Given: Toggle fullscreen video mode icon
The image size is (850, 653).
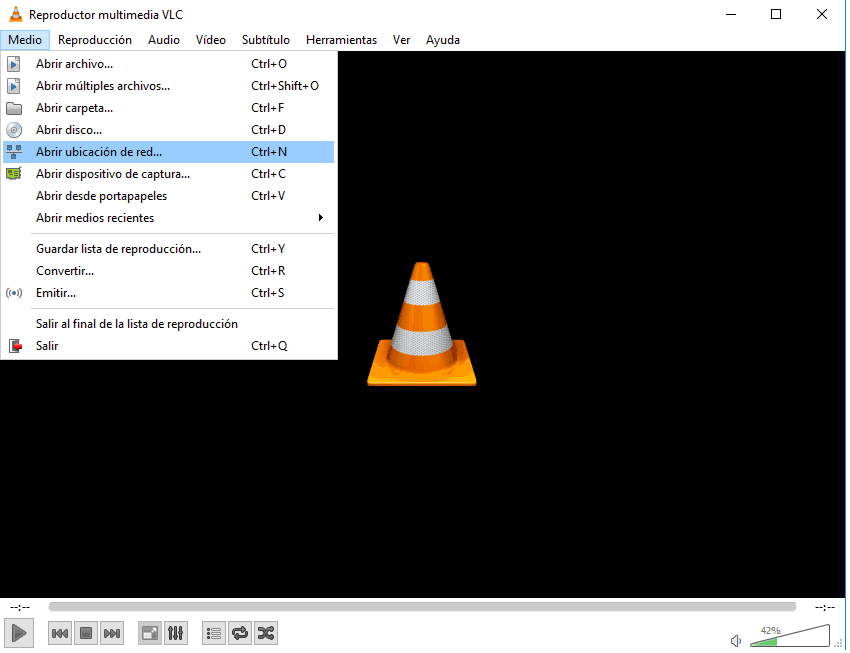Looking at the screenshot, I should pos(150,633).
